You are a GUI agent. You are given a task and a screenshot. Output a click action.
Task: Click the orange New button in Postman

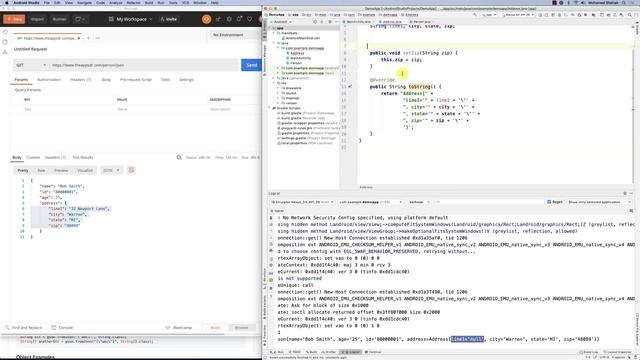14,19
